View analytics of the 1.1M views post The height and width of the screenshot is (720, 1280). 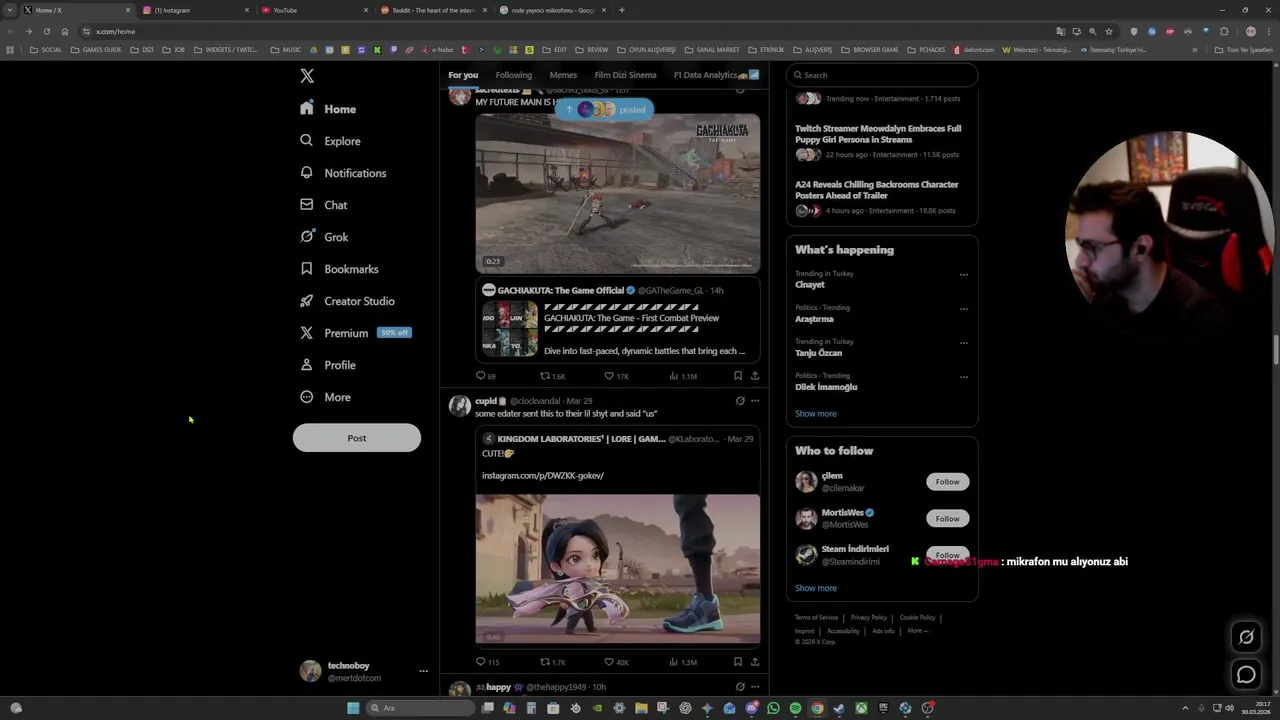pyautogui.click(x=683, y=376)
